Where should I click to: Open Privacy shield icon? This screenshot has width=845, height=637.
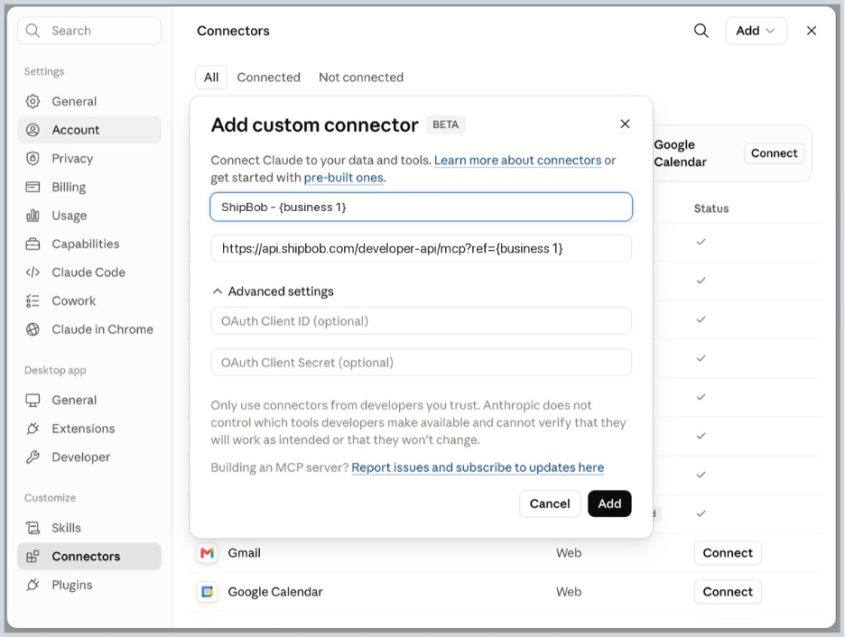[33, 158]
